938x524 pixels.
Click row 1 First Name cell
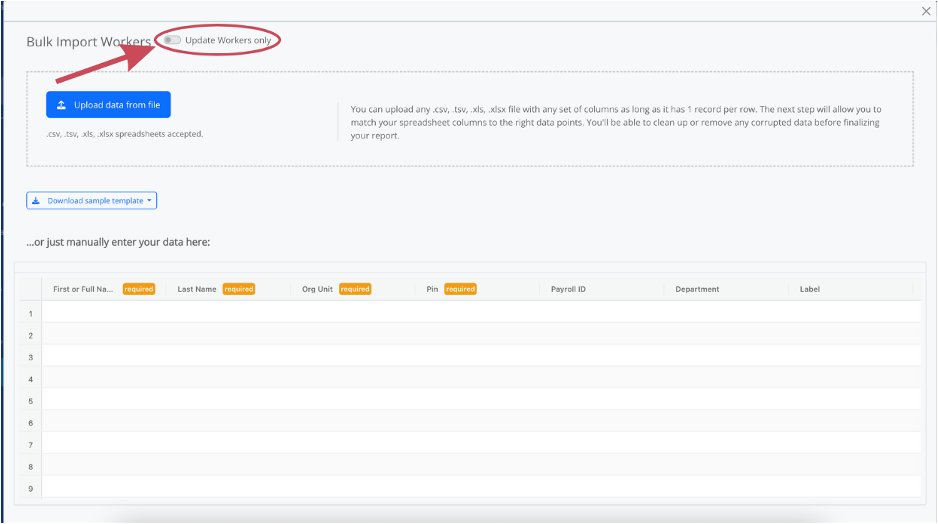[104, 312]
